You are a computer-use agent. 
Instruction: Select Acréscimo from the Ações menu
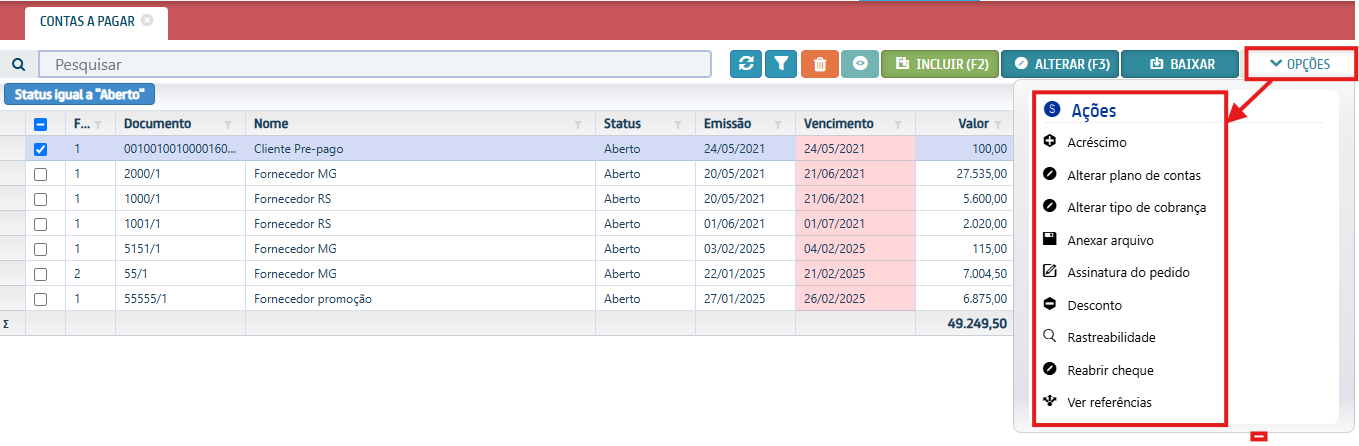[x=1096, y=142]
